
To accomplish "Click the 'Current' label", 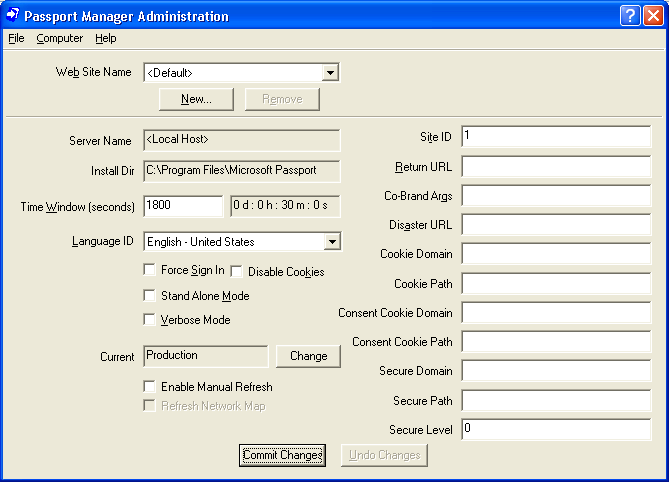I will click(x=117, y=357).
